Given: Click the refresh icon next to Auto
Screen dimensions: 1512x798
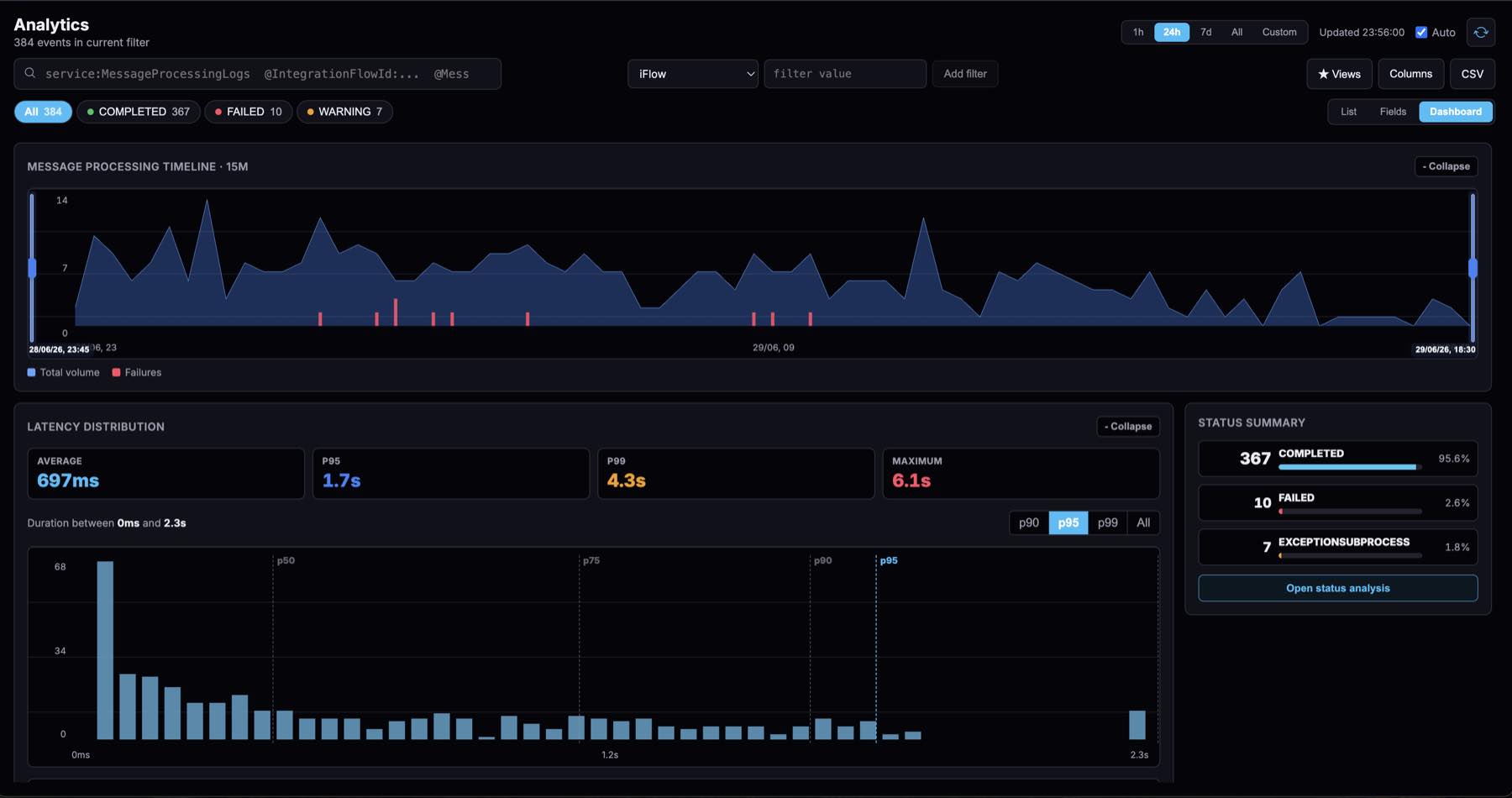Looking at the screenshot, I should (x=1481, y=32).
